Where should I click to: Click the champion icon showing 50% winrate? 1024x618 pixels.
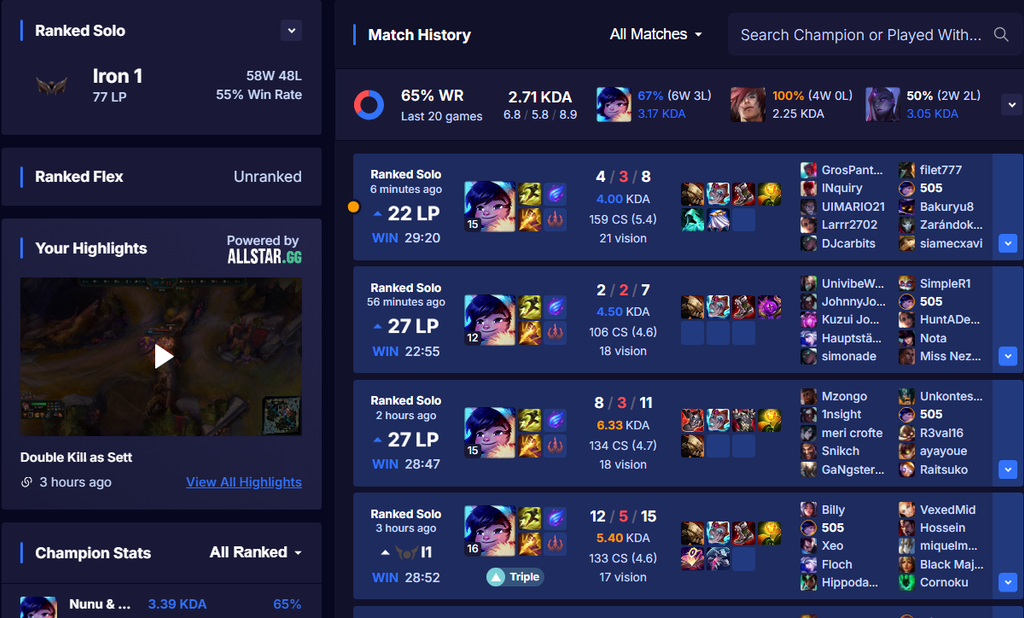pos(882,105)
